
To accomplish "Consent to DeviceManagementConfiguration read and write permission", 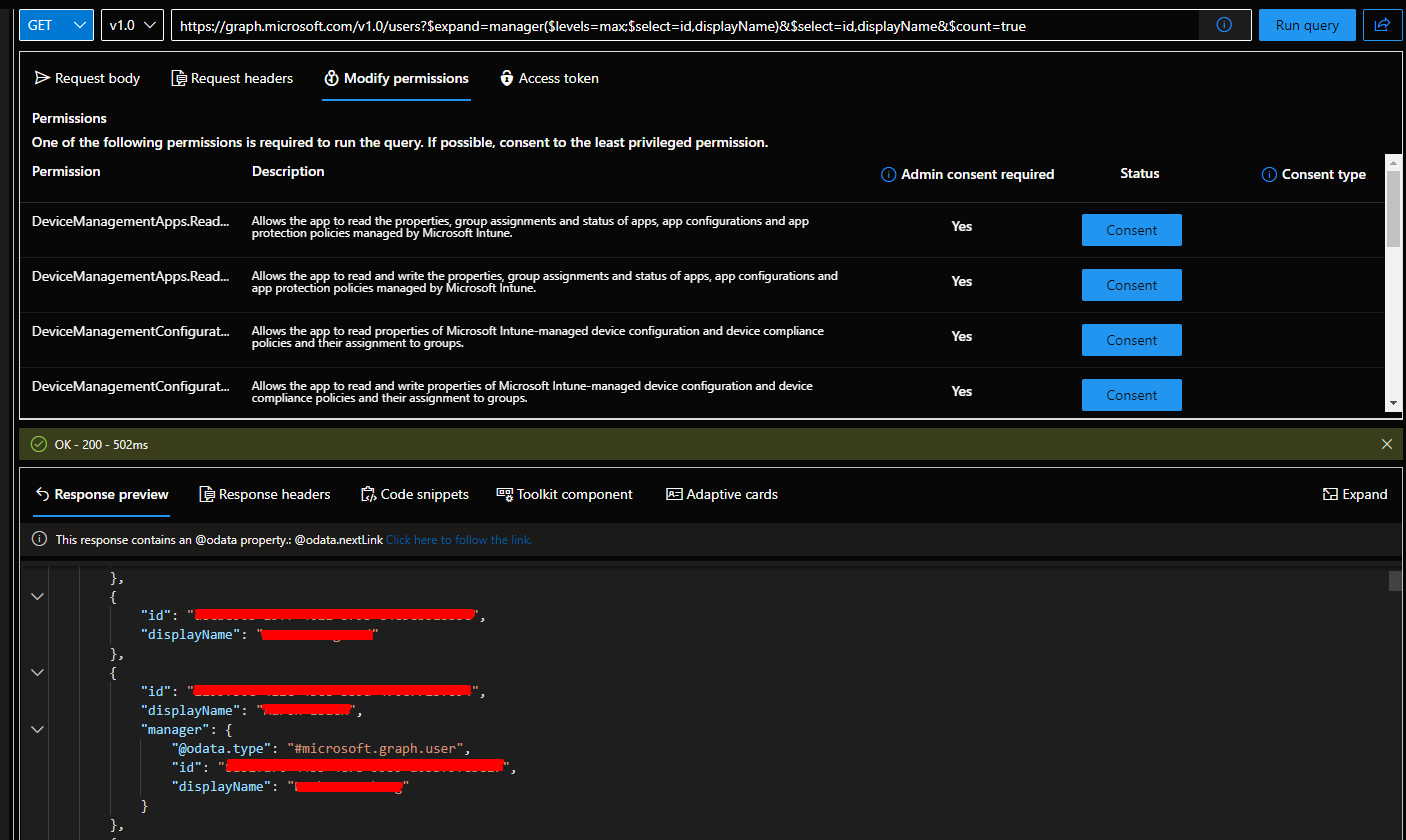I will pyautogui.click(x=1132, y=395).
